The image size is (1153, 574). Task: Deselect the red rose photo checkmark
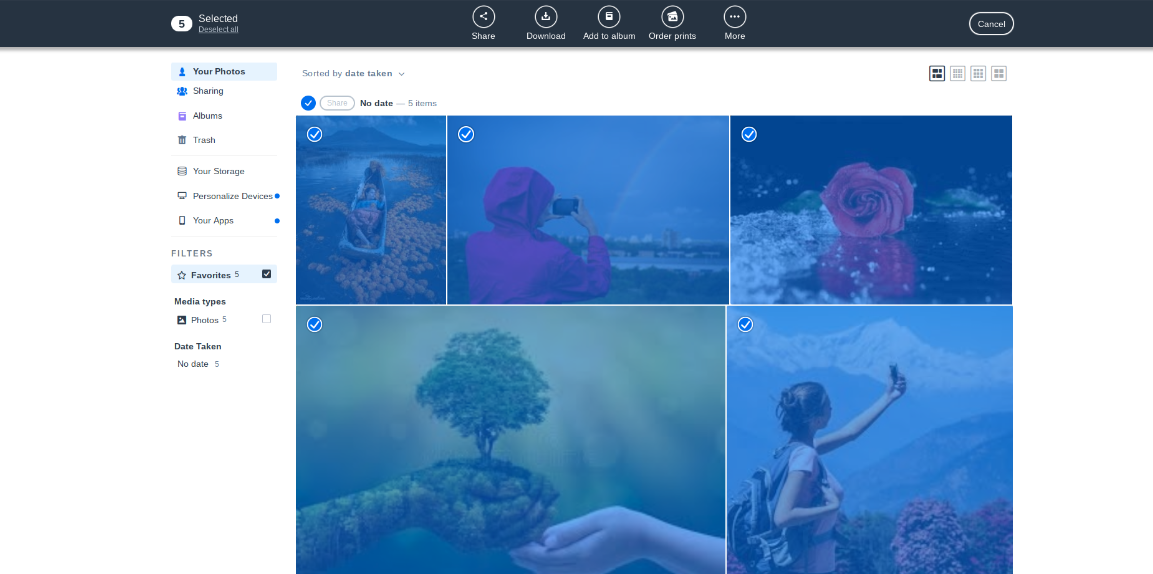pyautogui.click(x=749, y=134)
